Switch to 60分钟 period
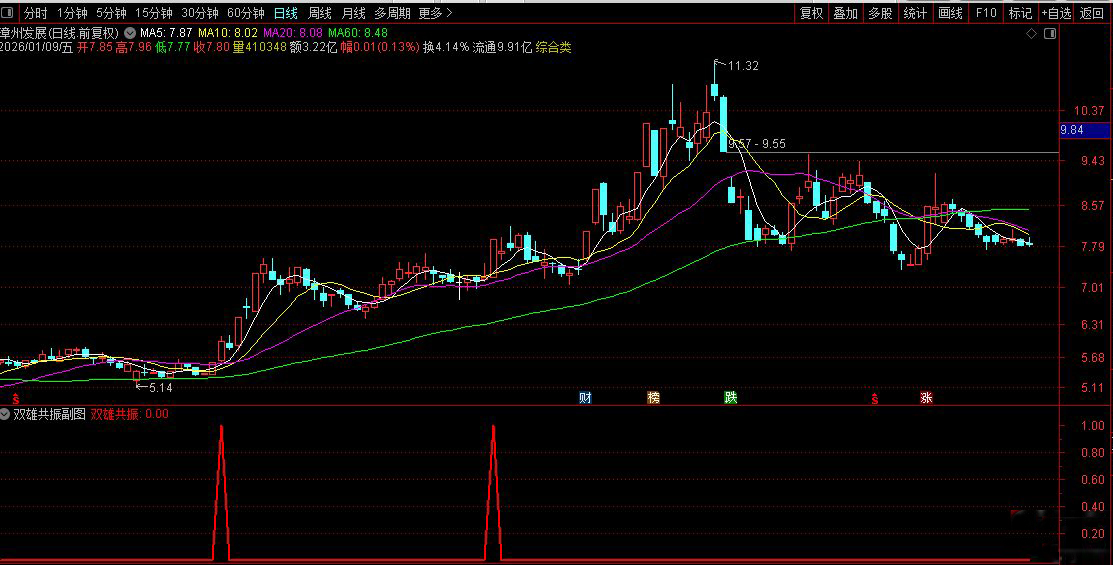This screenshot has height=565, width=1113. (x=246, y=13)
